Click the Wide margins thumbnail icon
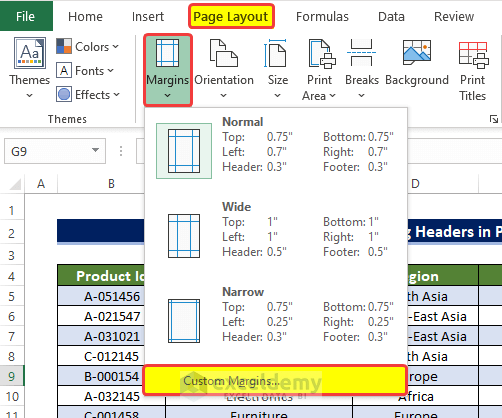The height and width of the screenshot is (418, 502). coord(184,236)
